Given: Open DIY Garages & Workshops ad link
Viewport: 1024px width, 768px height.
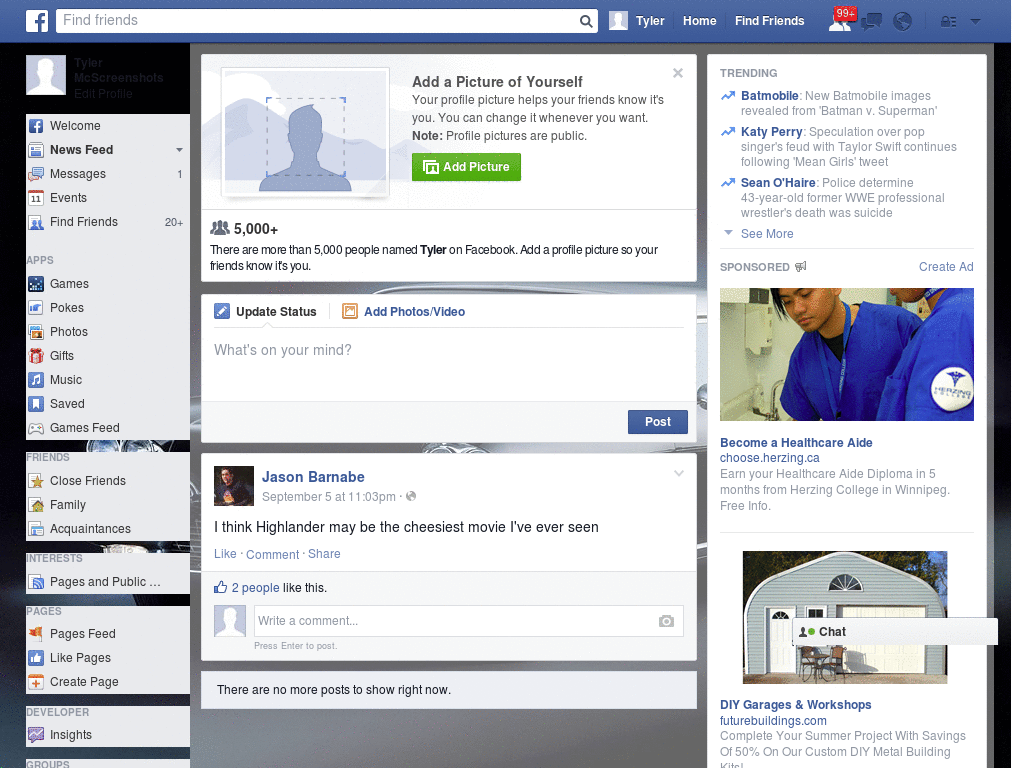Looking at the screenshot, I should pyautogui.click(x=795, y=705).
